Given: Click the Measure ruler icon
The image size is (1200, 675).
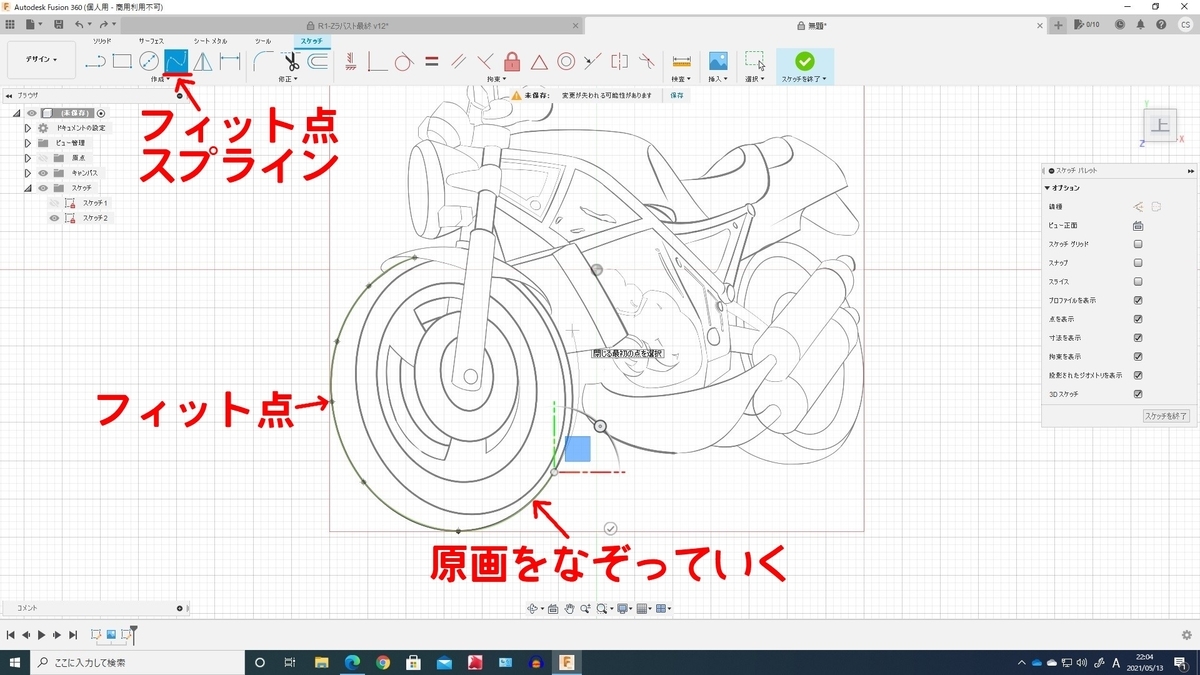Looking at the screenshot, I should (x=682, y=61).
